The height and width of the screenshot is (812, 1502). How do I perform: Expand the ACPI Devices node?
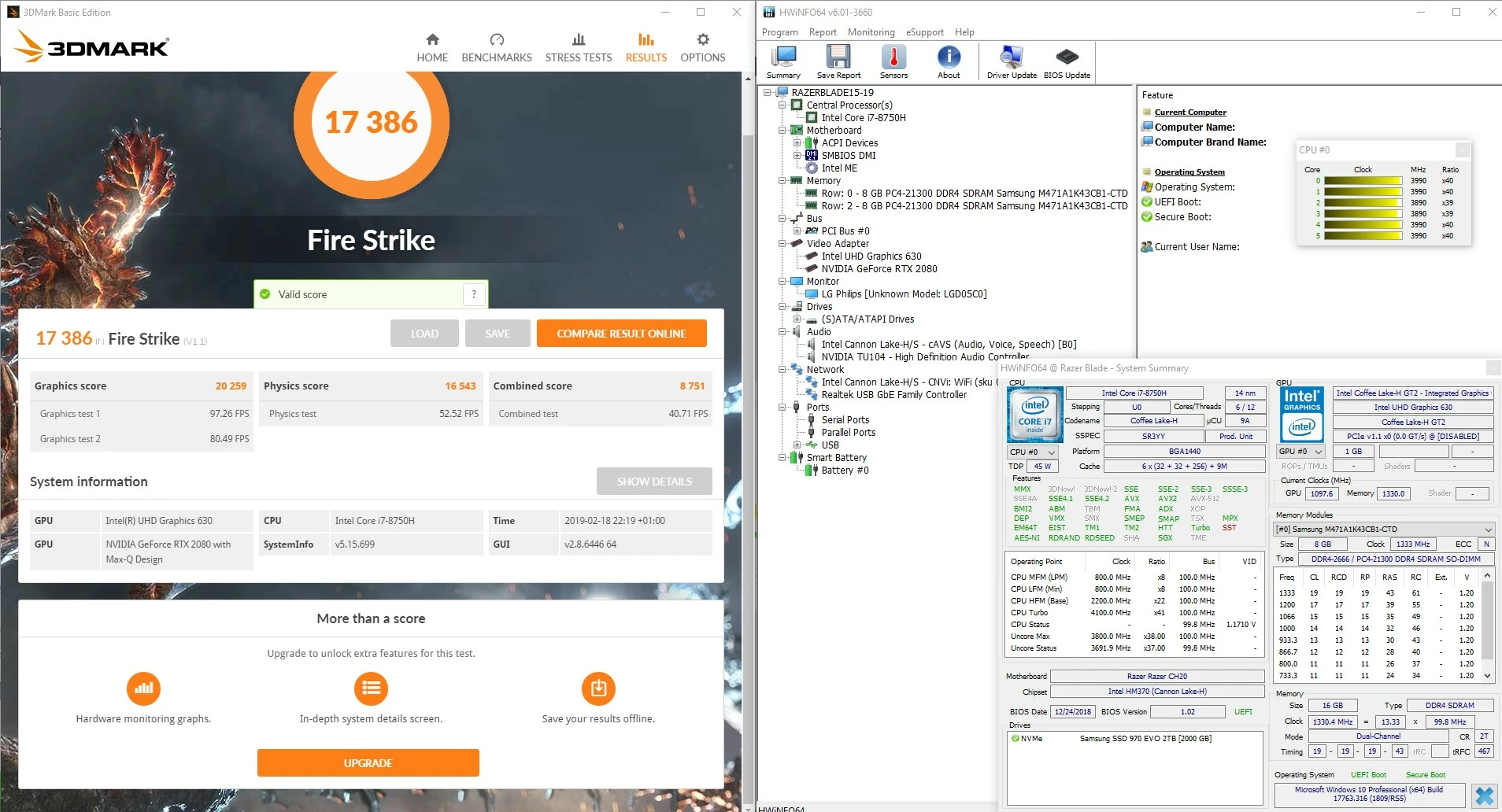[797, 143]
